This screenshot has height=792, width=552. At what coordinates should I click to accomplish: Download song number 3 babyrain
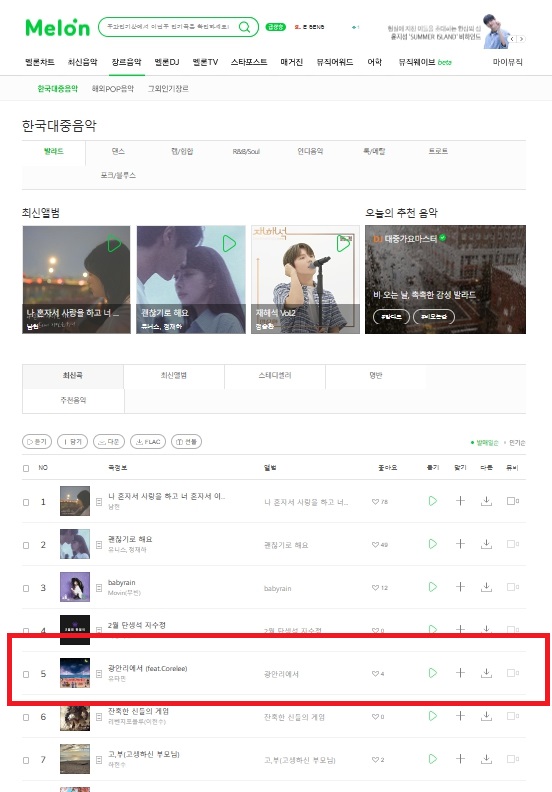pyautogui.click(x=486, y=587)
